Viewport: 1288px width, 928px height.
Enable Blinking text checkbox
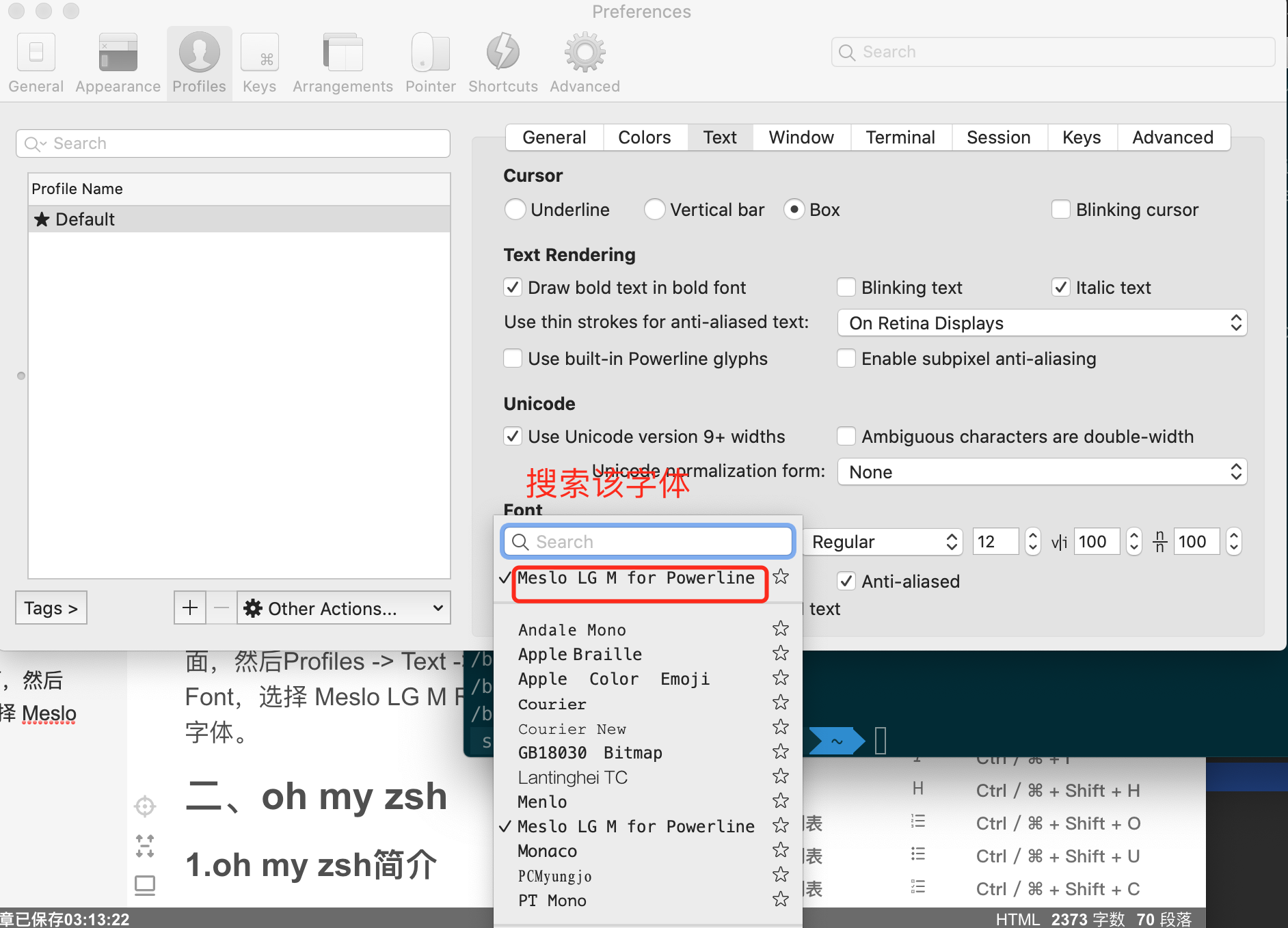(x=846, y=288)
